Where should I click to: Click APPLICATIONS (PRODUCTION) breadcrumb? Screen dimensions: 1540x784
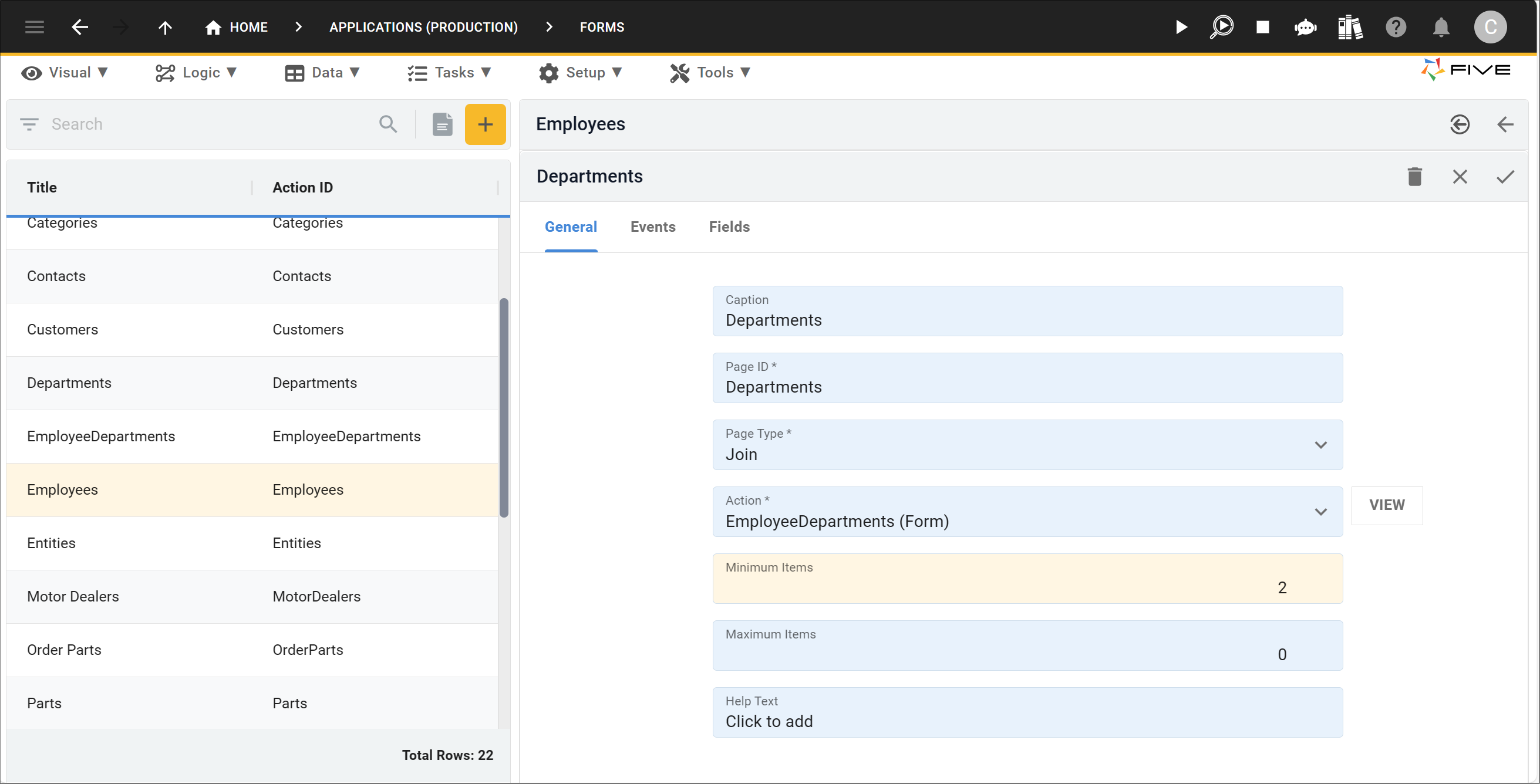424,27
